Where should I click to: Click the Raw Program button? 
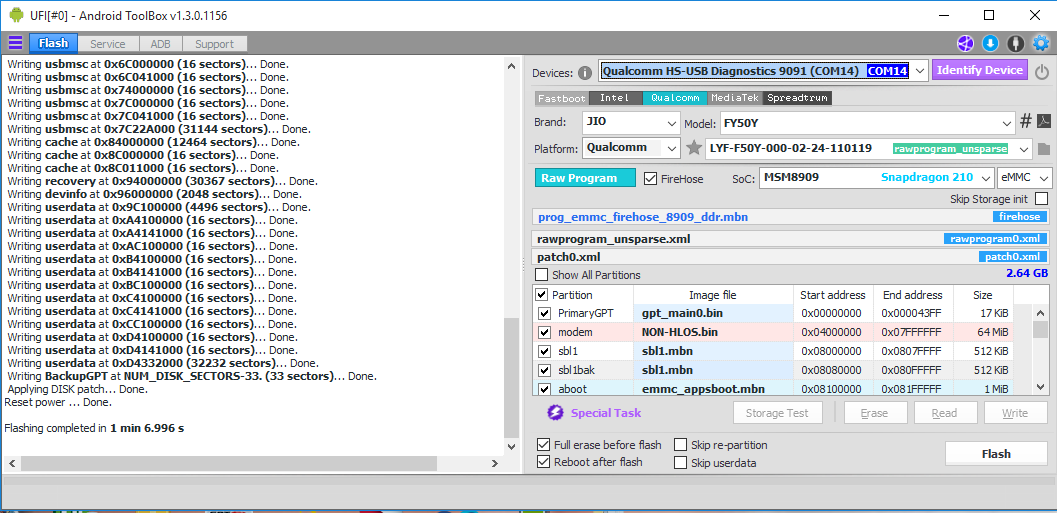(x=585, y=178)
